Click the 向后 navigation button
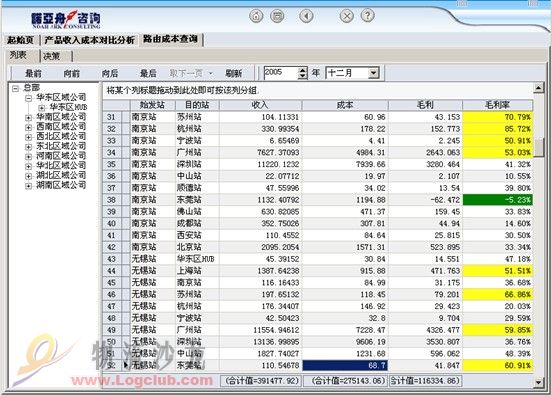 110,73
